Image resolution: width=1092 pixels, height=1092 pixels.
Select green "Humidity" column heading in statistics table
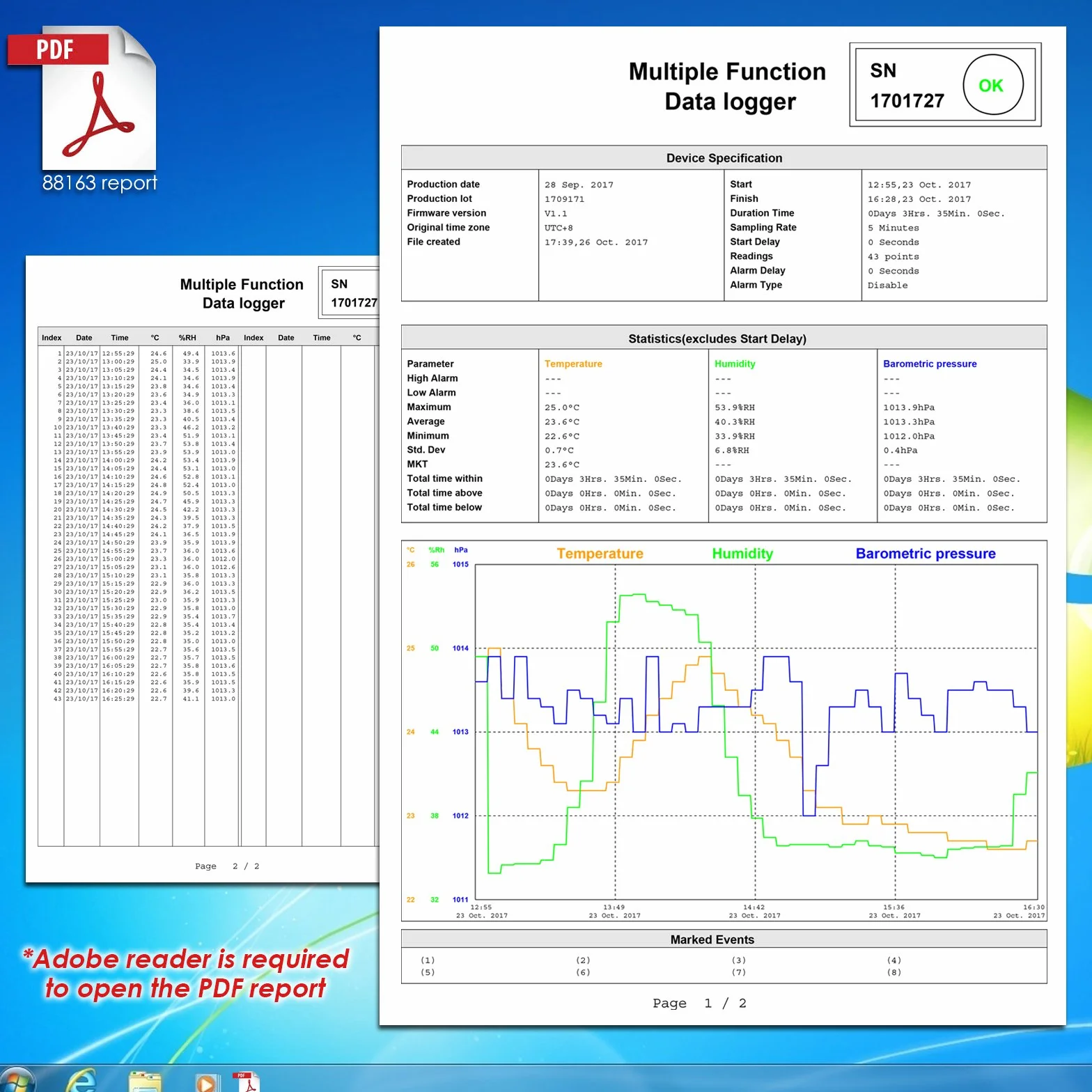[735, 364]
